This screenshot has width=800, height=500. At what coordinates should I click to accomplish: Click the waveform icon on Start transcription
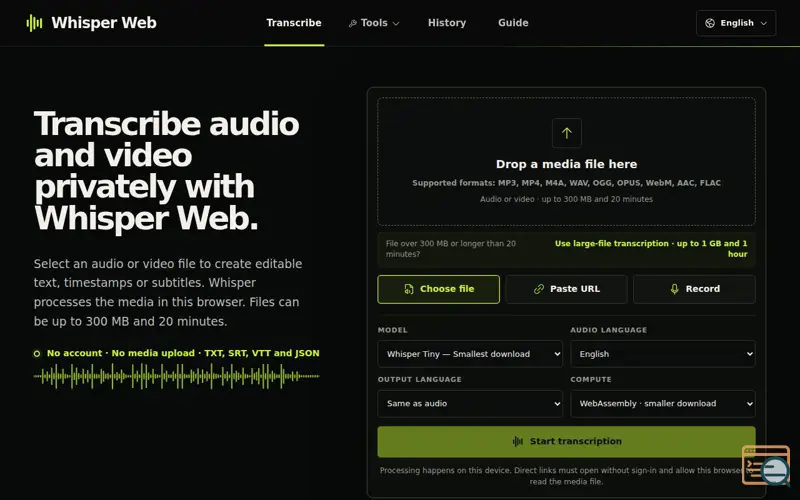tap(517, 441)
